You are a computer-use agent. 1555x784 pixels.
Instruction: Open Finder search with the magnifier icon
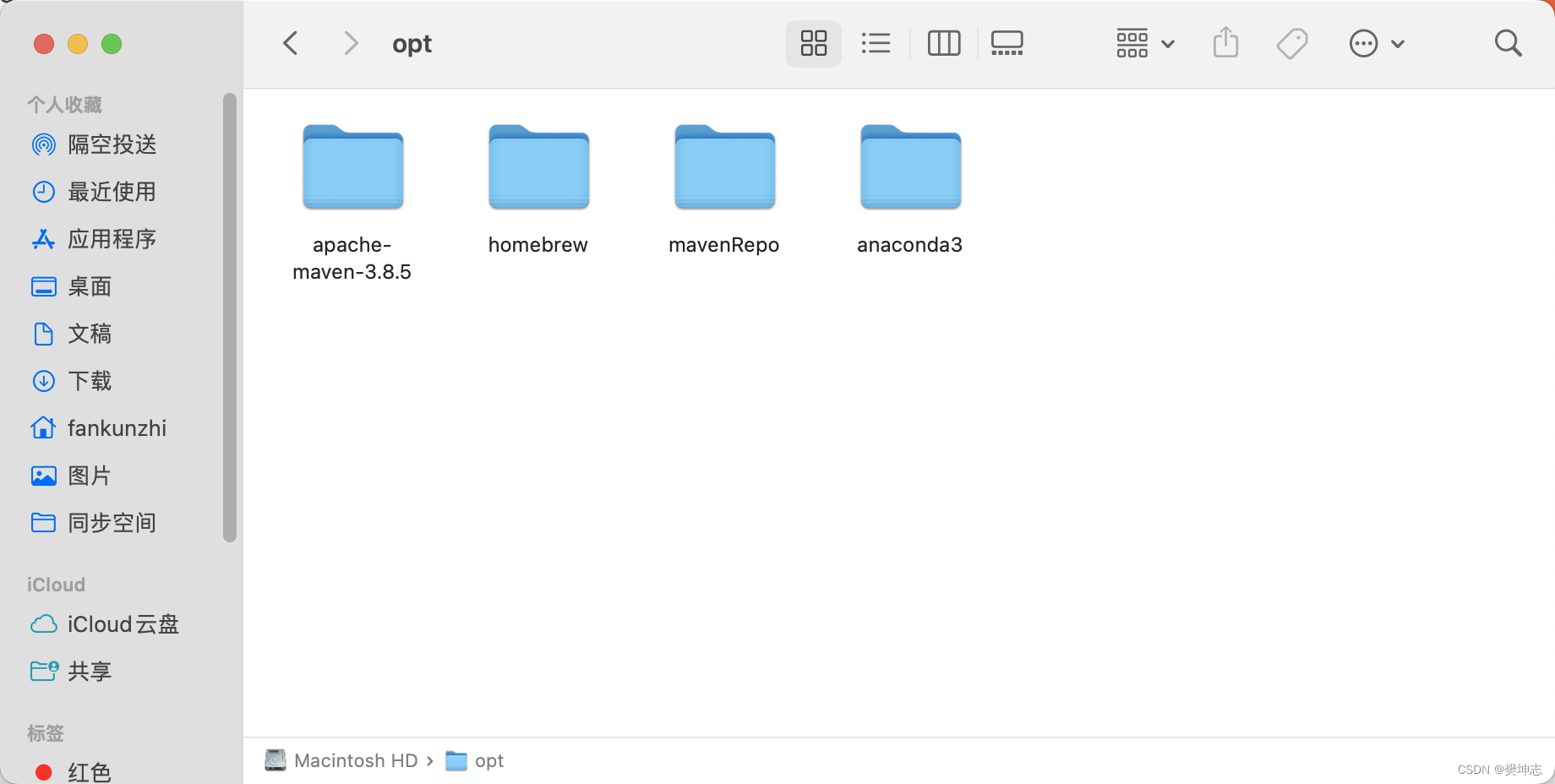click(1508, 43)
